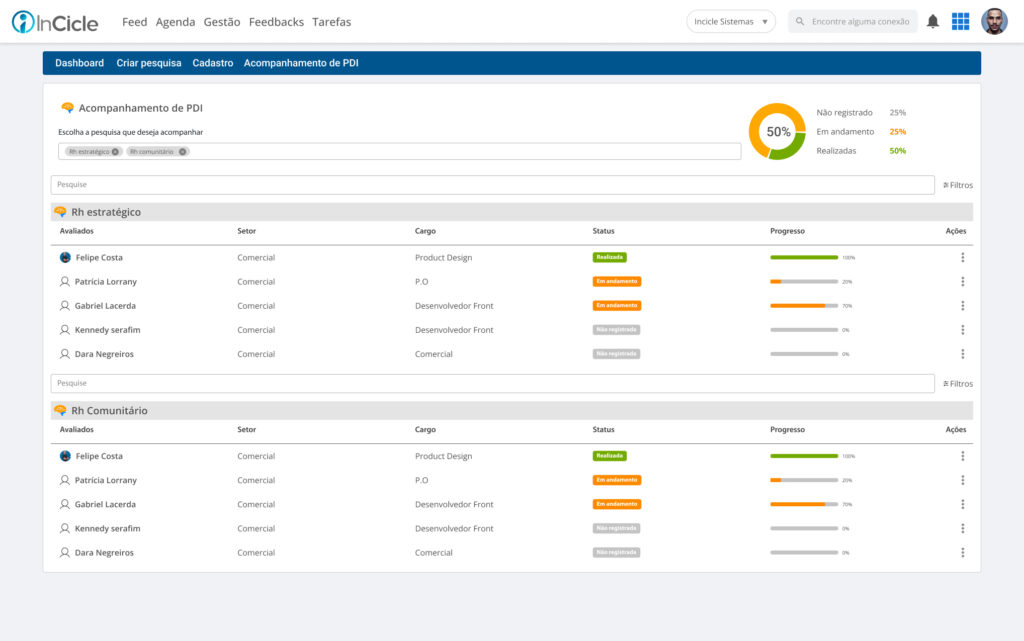This screenshot has width=1024, height=641.
Task: Open Tarefas in top navigation
Action: (x=332, y=22)
